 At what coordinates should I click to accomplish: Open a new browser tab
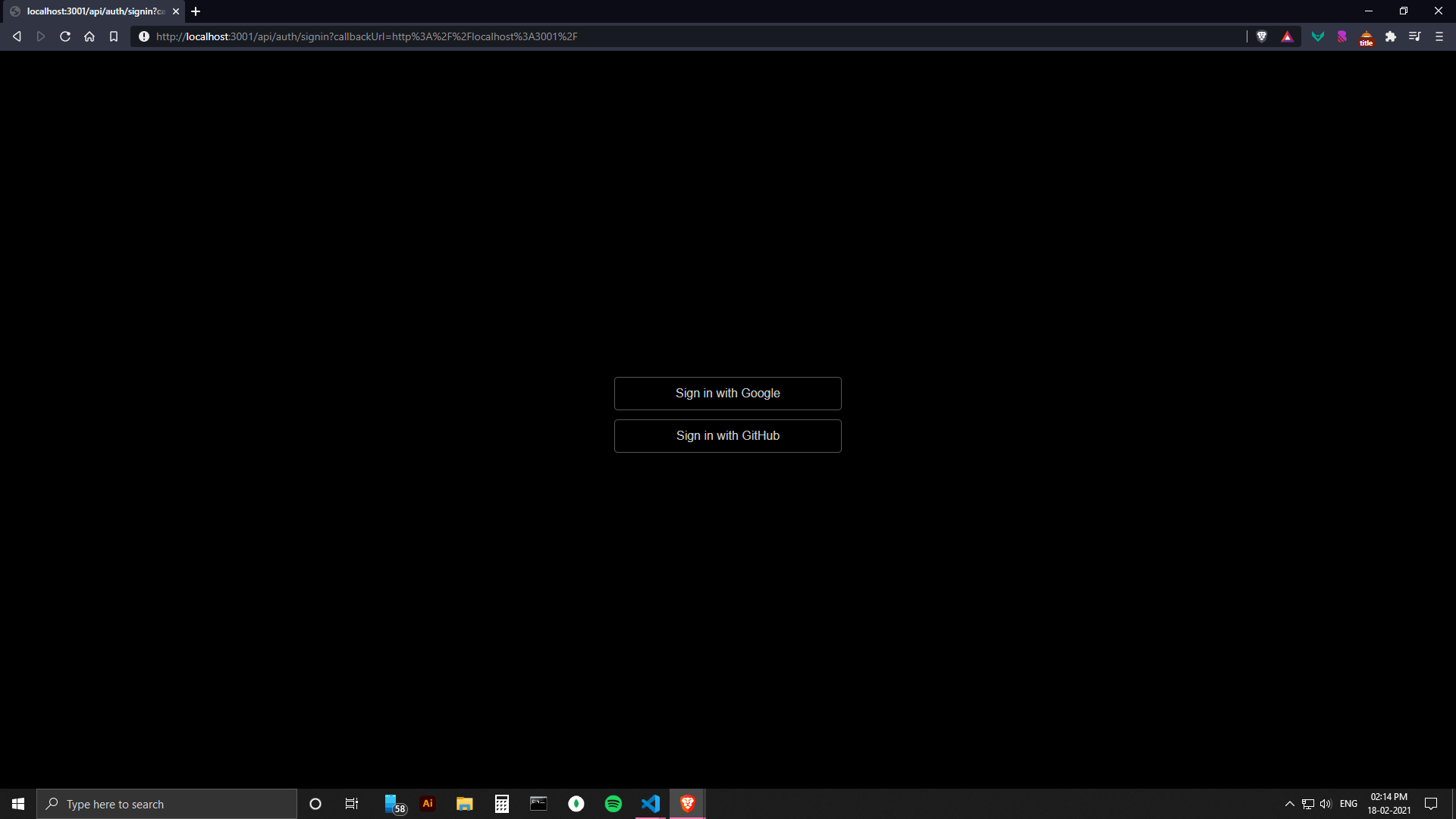pos(196,11)
